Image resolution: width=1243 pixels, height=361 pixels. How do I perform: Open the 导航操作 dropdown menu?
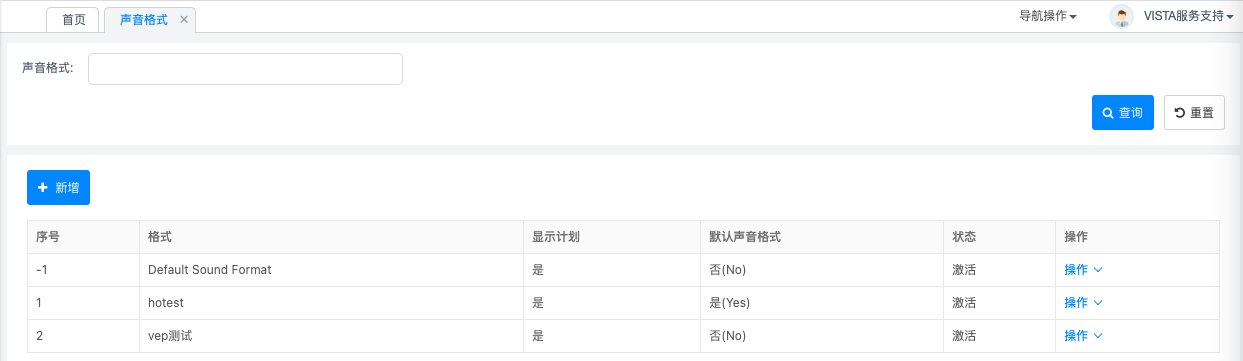tap(1048, 16)
